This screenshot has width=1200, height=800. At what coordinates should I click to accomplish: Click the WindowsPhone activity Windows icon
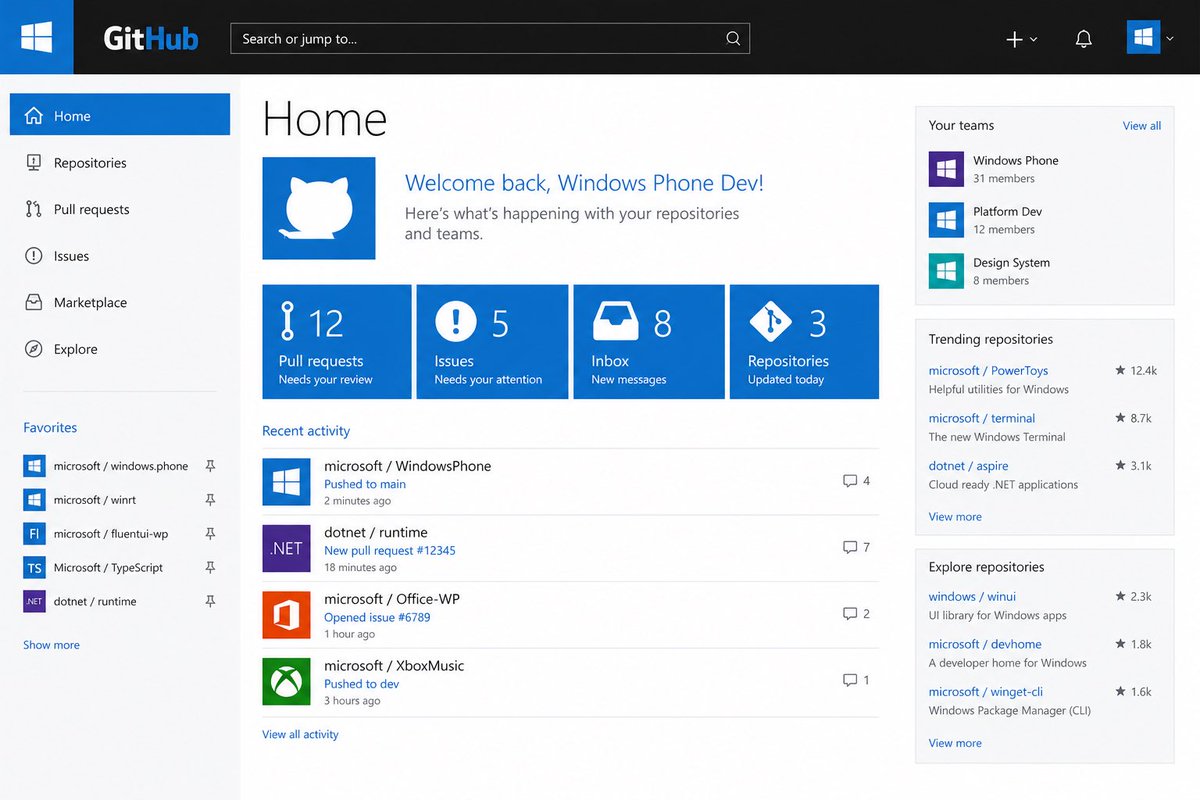pos(287,482)
